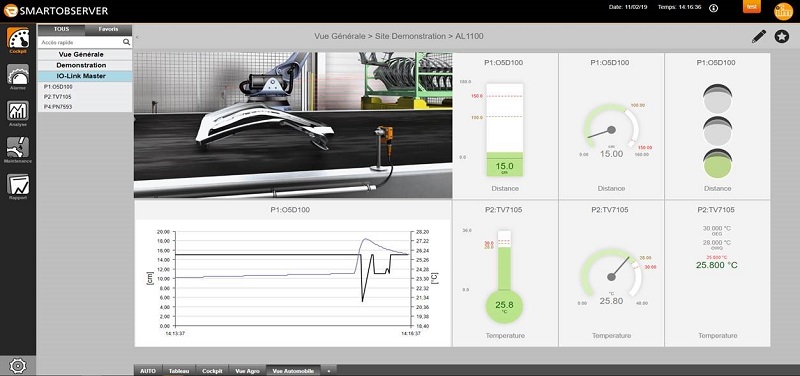The height and width of the screenshot is (376, 800).
Task: Click the 30.000 °C threshold text
Action: [717, 228]
